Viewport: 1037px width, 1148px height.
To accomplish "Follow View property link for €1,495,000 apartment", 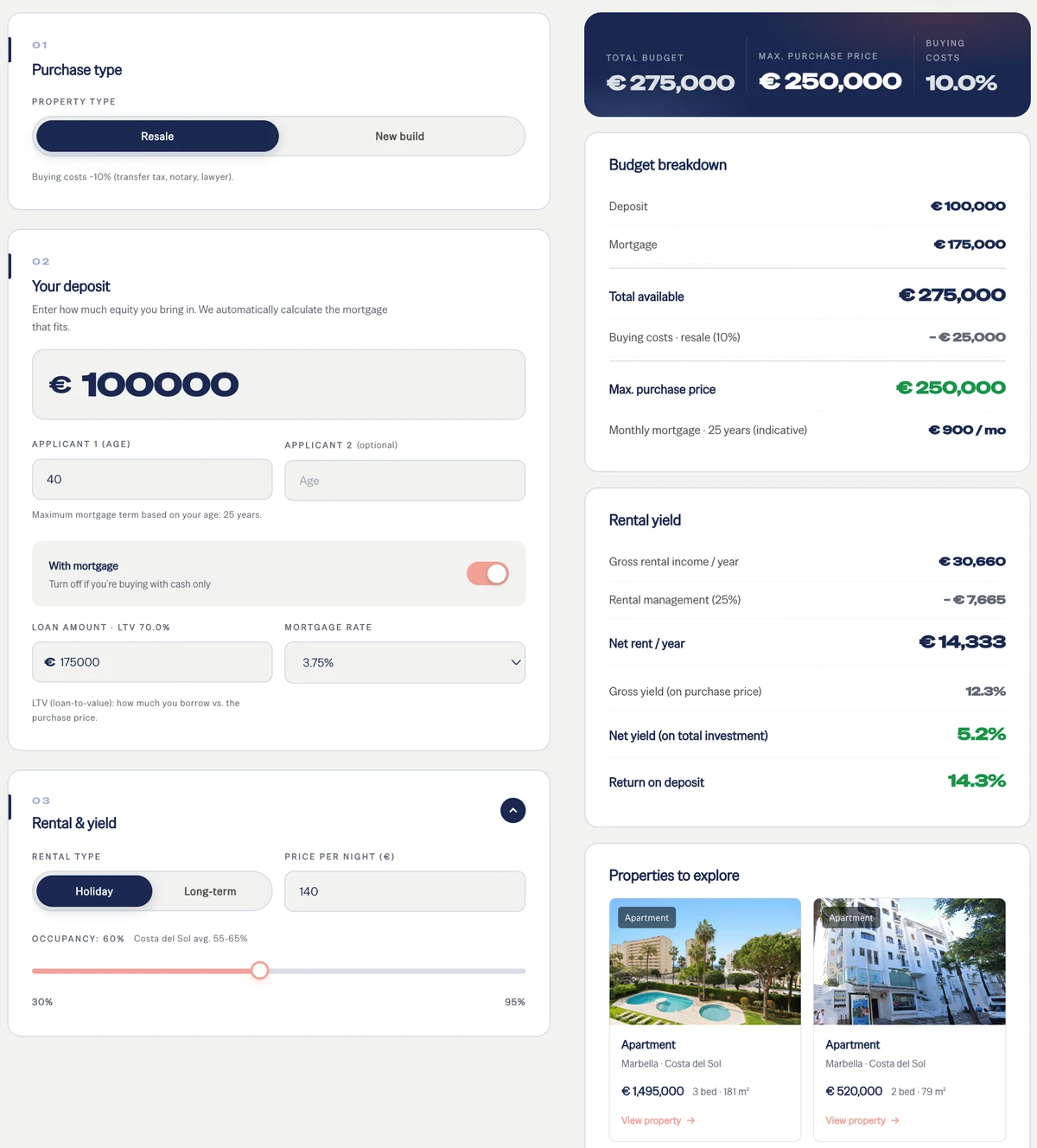I will pos(658,1120).
